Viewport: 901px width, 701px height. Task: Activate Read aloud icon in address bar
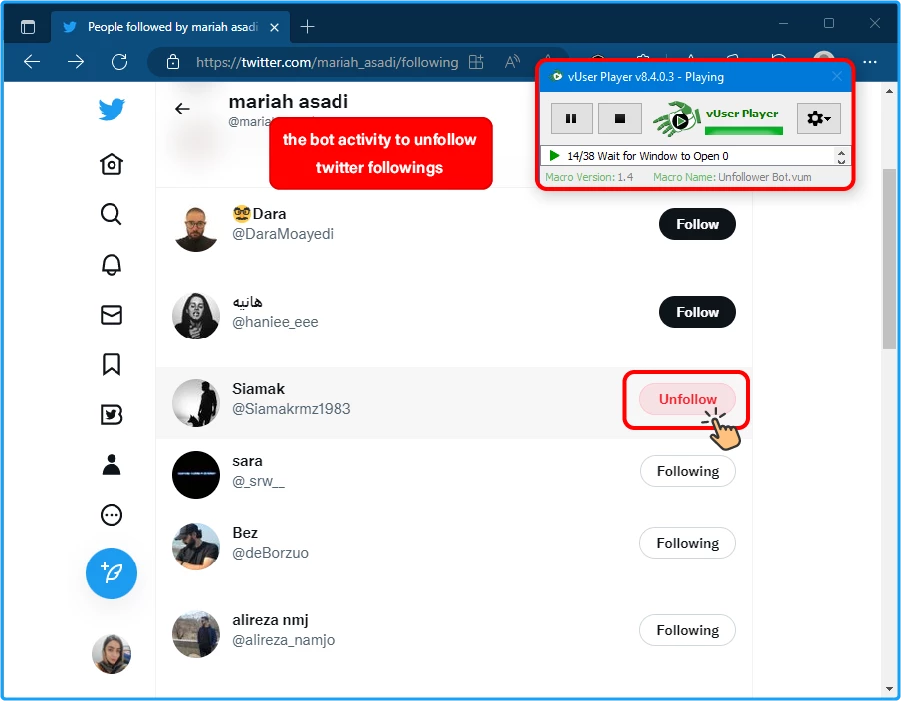pyautogui.click(x=512, y=61)
